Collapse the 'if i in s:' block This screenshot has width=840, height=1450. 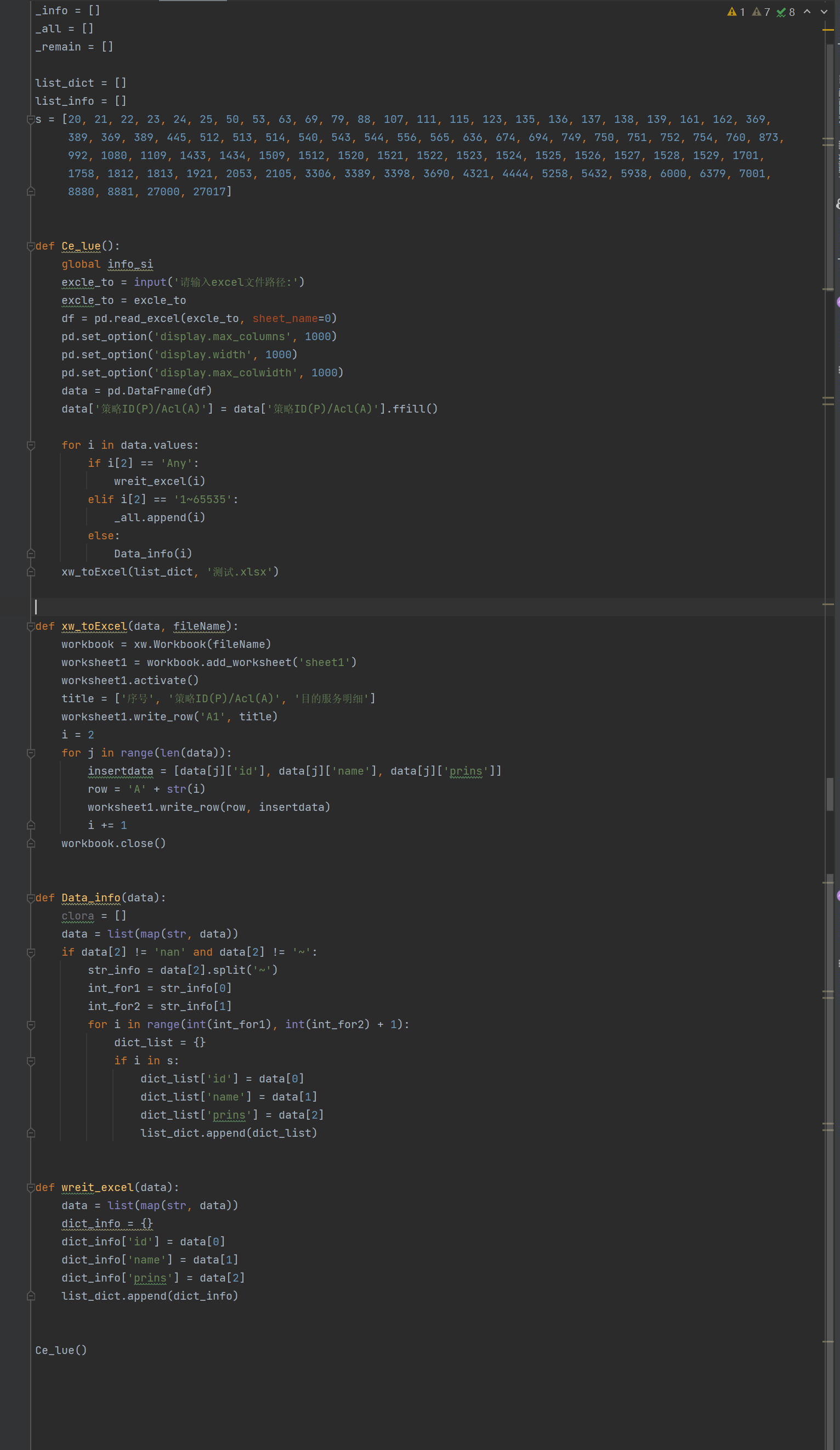pos(31,1061)
